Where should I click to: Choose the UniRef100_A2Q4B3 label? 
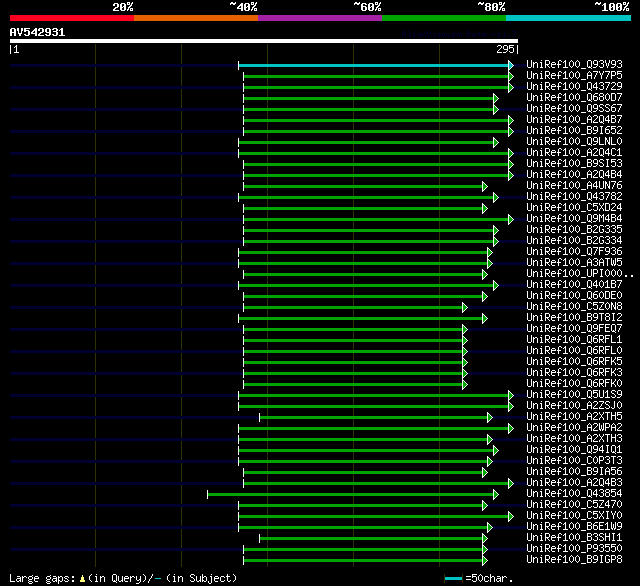click(574, 483)
